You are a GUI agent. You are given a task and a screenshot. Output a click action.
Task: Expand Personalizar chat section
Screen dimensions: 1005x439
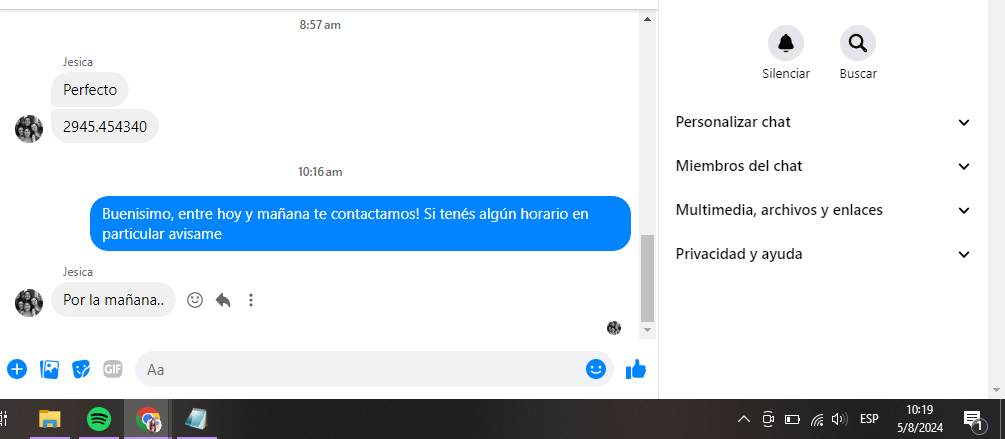point(824,122)
